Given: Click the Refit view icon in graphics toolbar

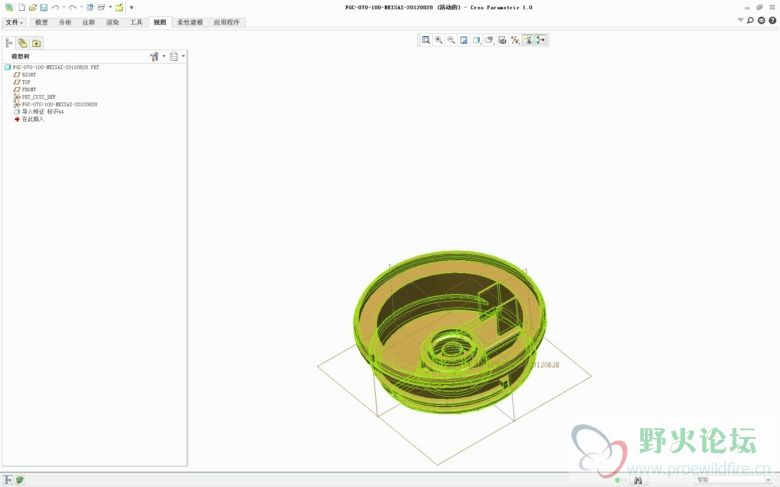Looking at the screenshot, I should coord(426,40).
